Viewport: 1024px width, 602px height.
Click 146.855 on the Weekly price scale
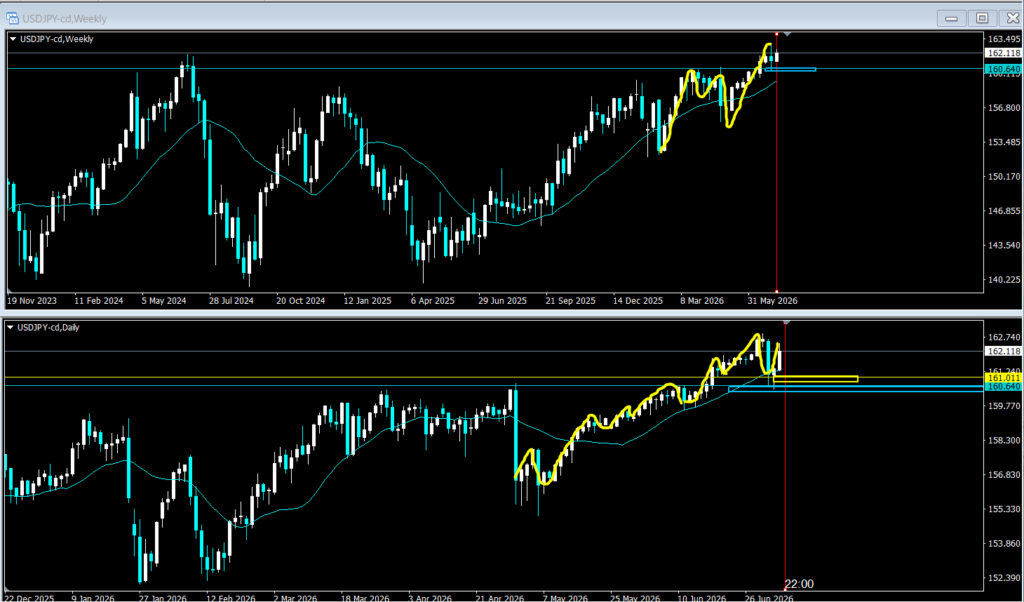[1004, 211]
